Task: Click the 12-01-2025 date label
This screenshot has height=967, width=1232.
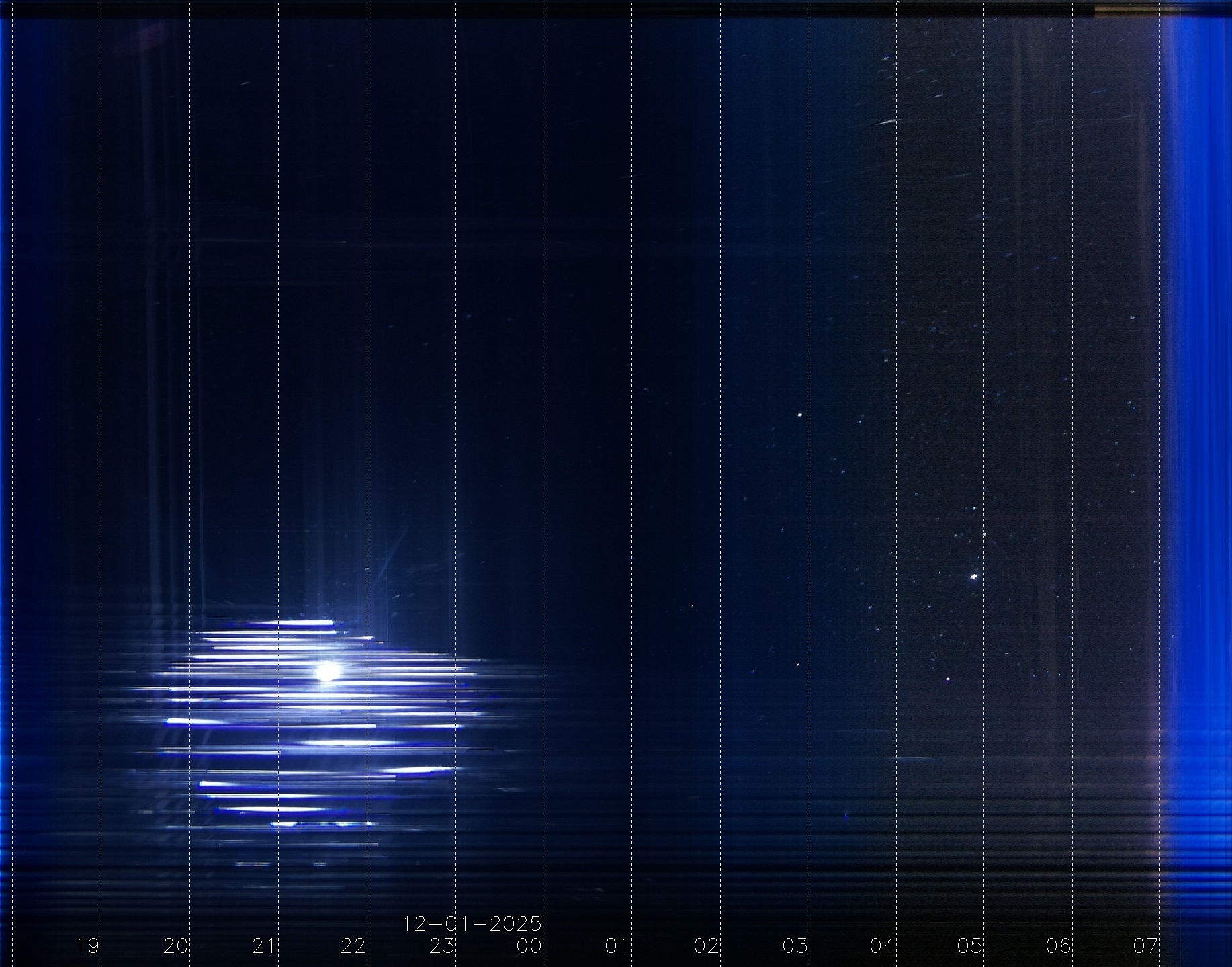Action: (472, 924)
